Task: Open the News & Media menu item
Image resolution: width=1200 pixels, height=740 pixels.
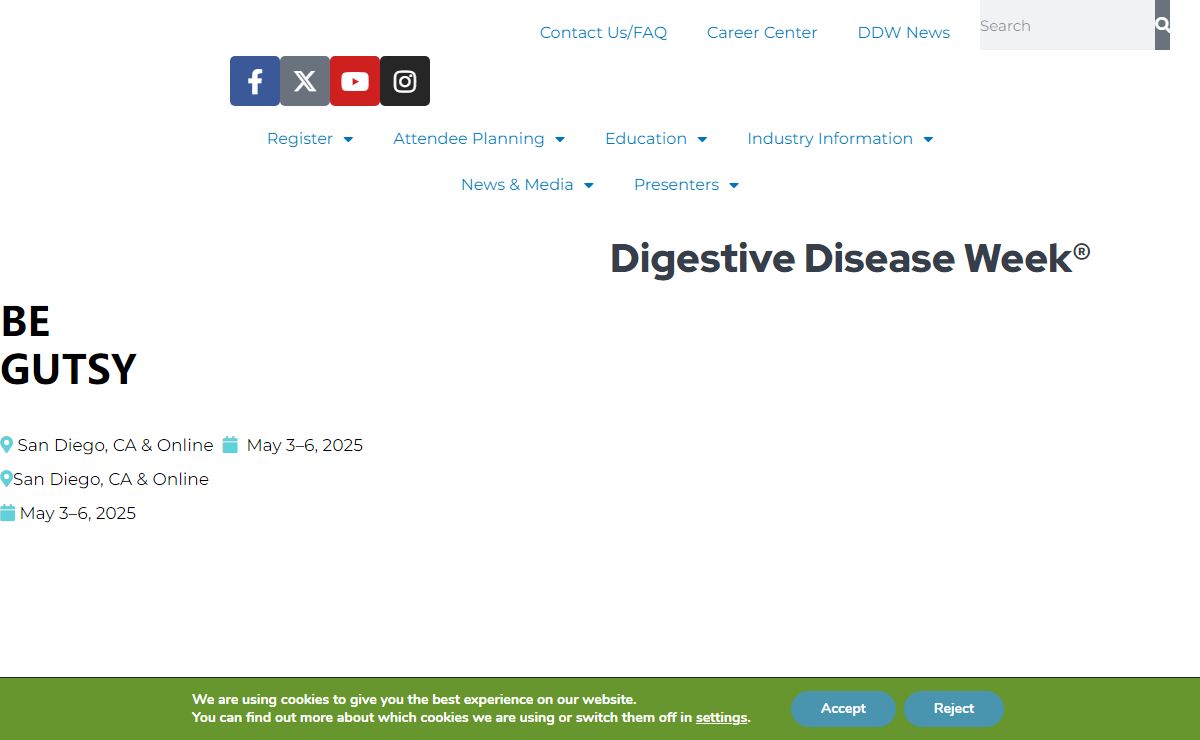Action: (517, 185)
